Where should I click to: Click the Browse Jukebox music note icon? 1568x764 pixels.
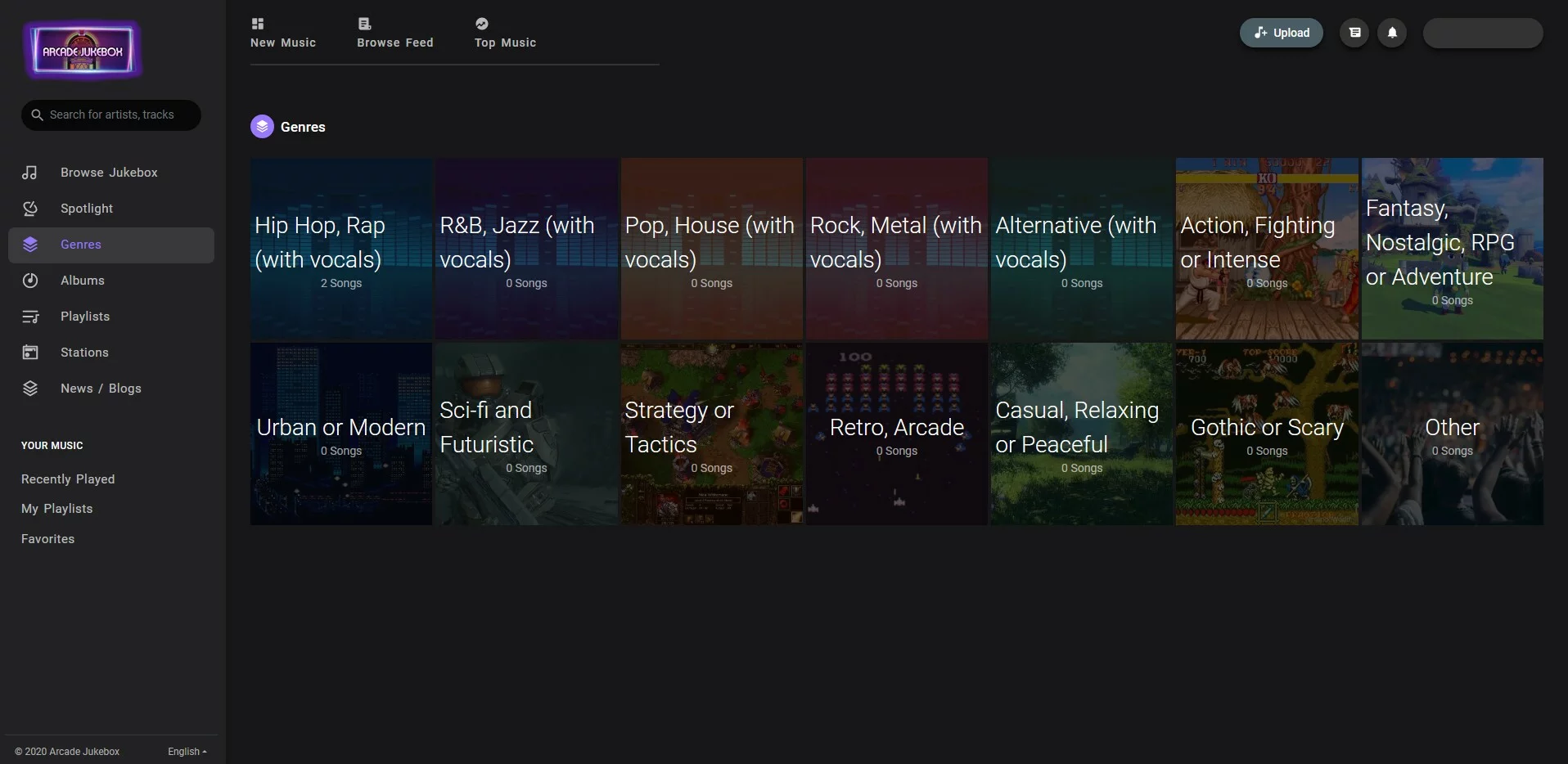click(x=30, y=173)
